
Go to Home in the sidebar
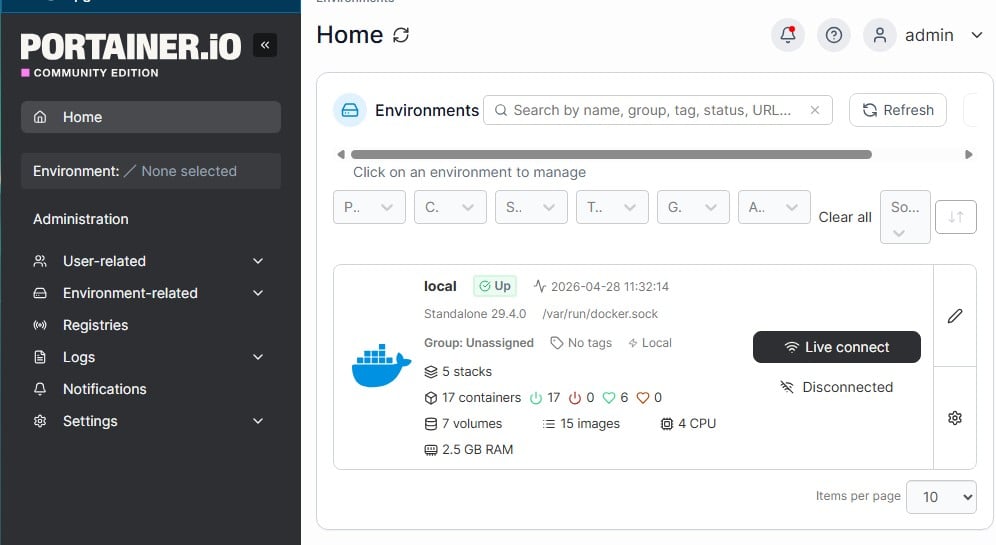click(151, 117)
